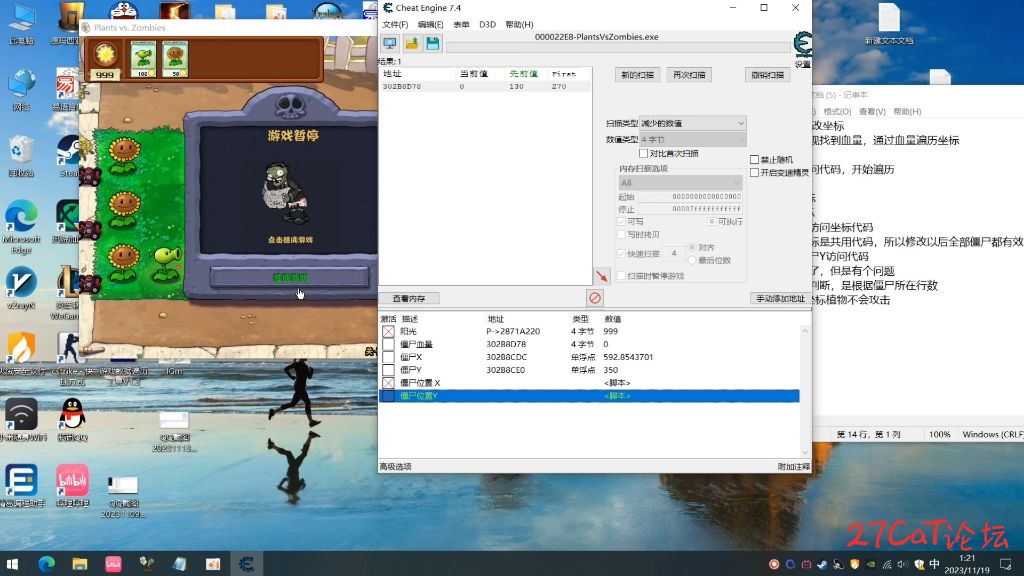This screenshot has height=576, width=1024.
Task: Click the 手动添加地址 add address button
Action: 780,298
